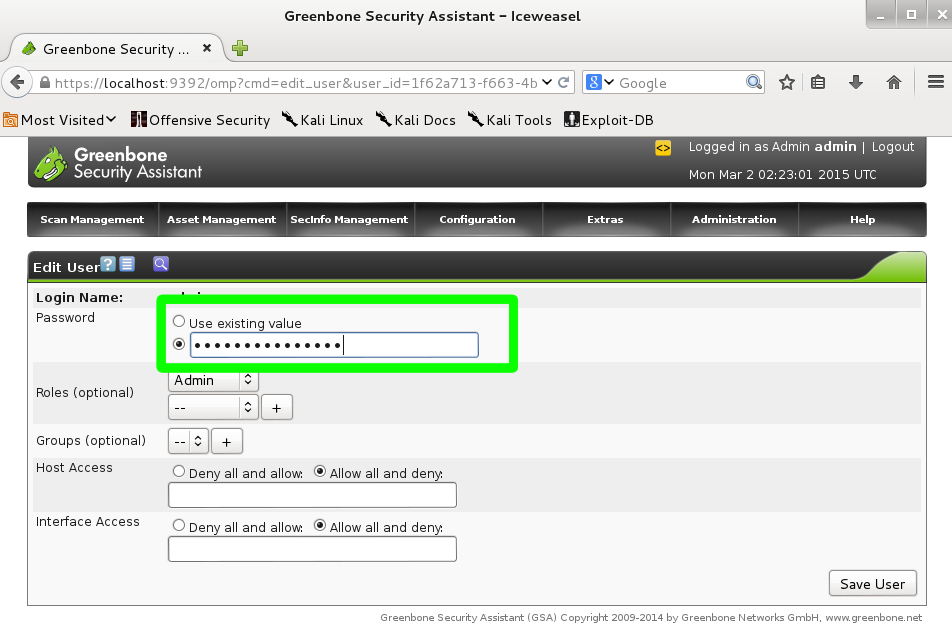The height and width of the screenshot is (630, 952).
Task: Open the Groups dropdown
Action: 188,441
